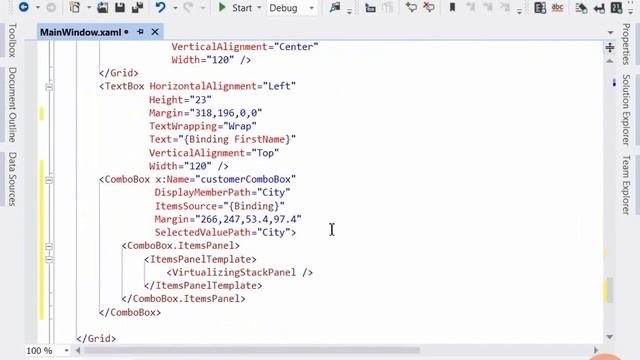The height and width of the screenshot is (360, 640).
Task: Click the TextWrapping="Wrap" line
Action: coord(203,126)
